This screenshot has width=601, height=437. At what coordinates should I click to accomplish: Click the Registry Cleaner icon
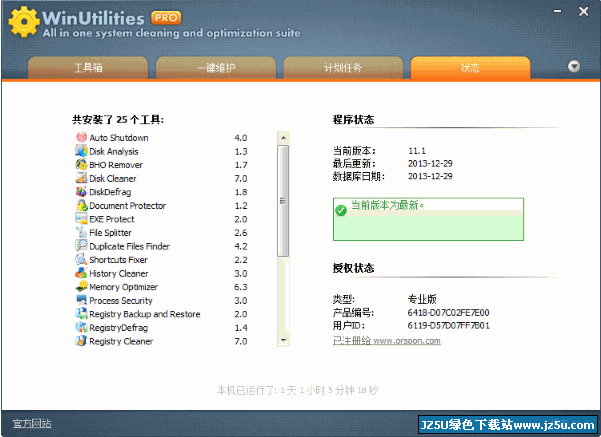(81, 341)
